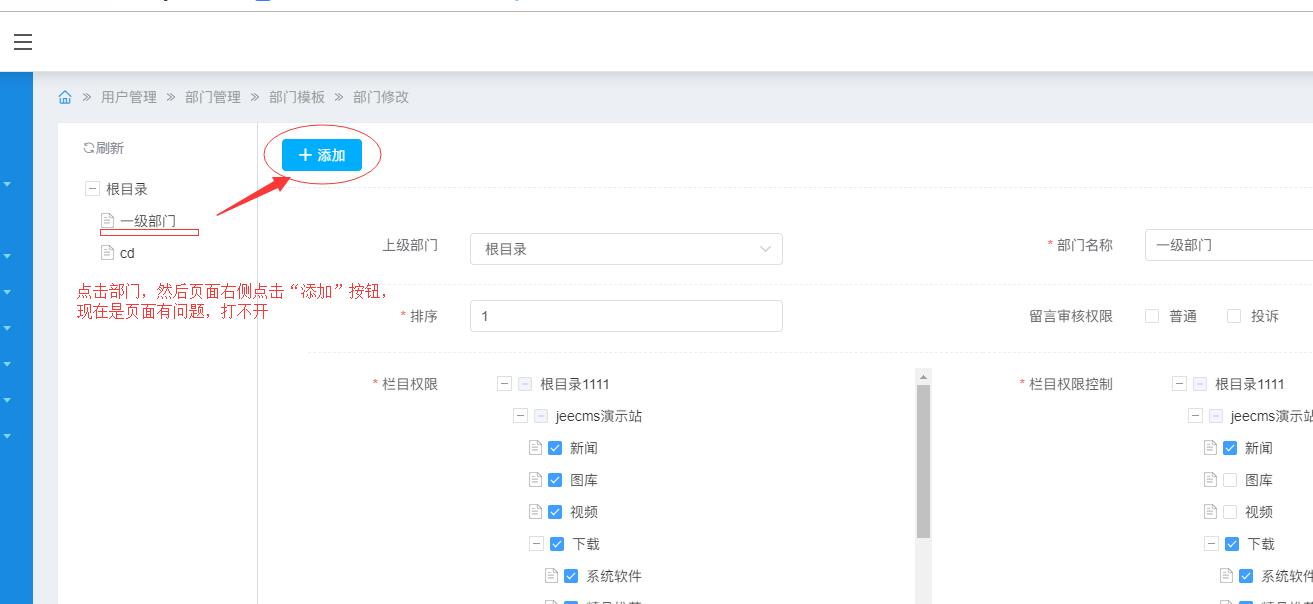Click 系统软件 label in 栏目权限 tree
Viewport: 1313px width, 604px height.
click(614, 576)
